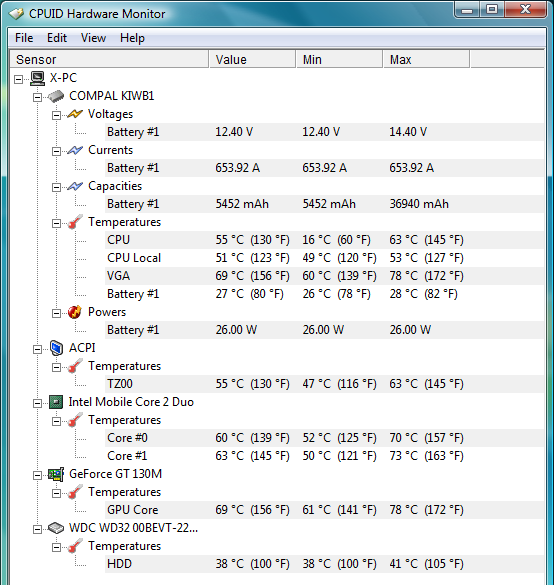The width and height of the screenshot is (554, 585).
Task: Click the Intel Mobile Core 2 Duo processor icon
Action: click(x=56, y=402)
